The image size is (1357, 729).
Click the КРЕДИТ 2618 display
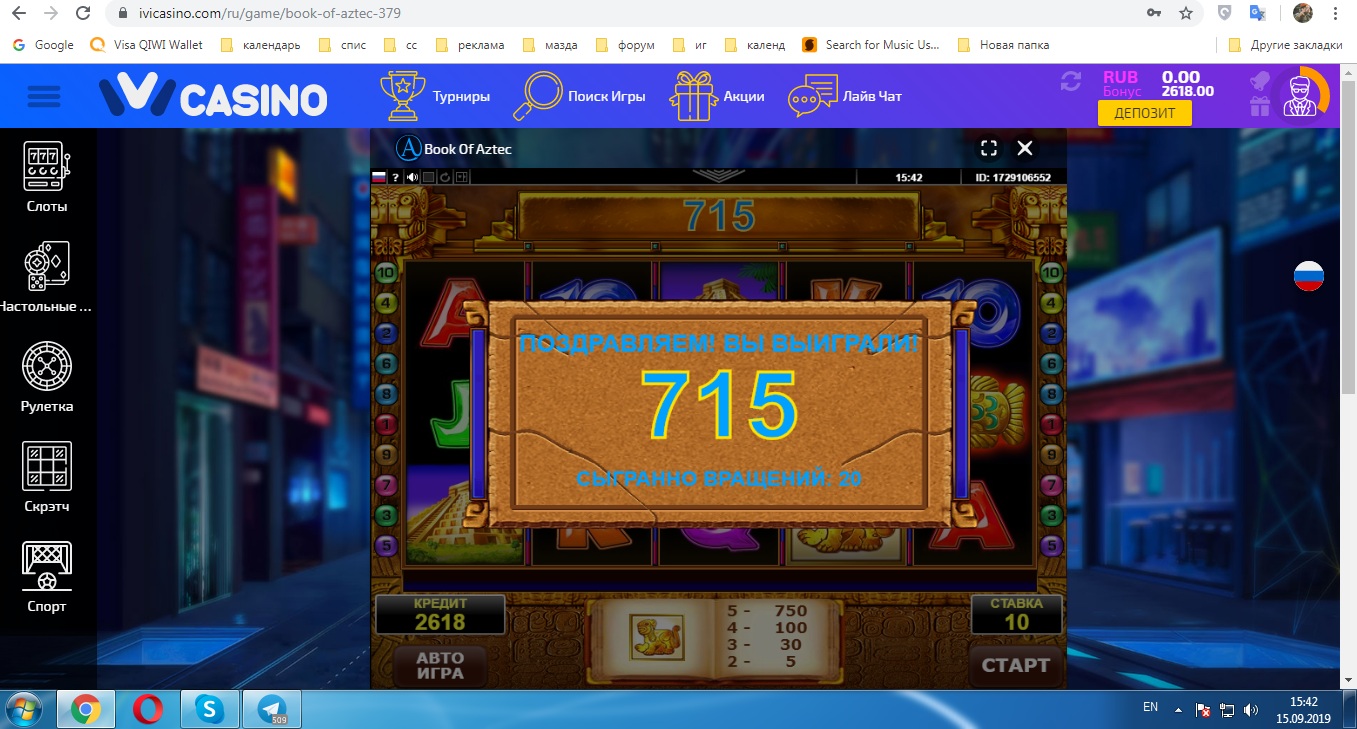[441, 614]
